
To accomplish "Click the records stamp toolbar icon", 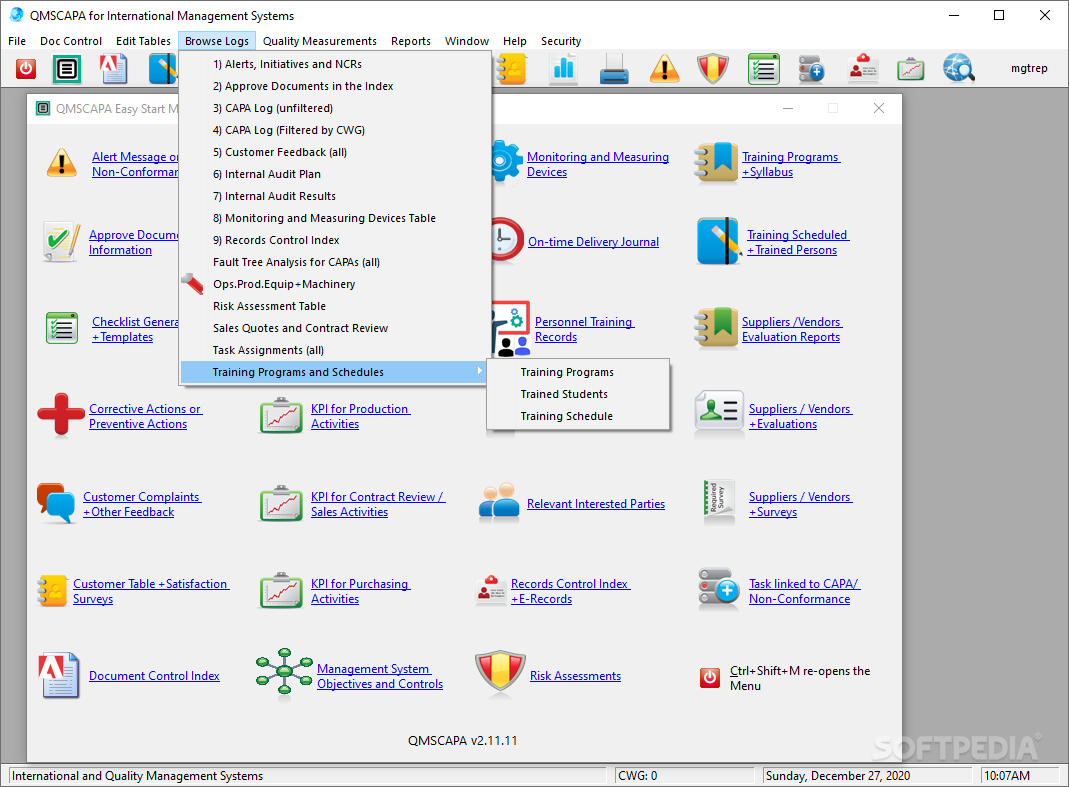I will click(863, 69).
